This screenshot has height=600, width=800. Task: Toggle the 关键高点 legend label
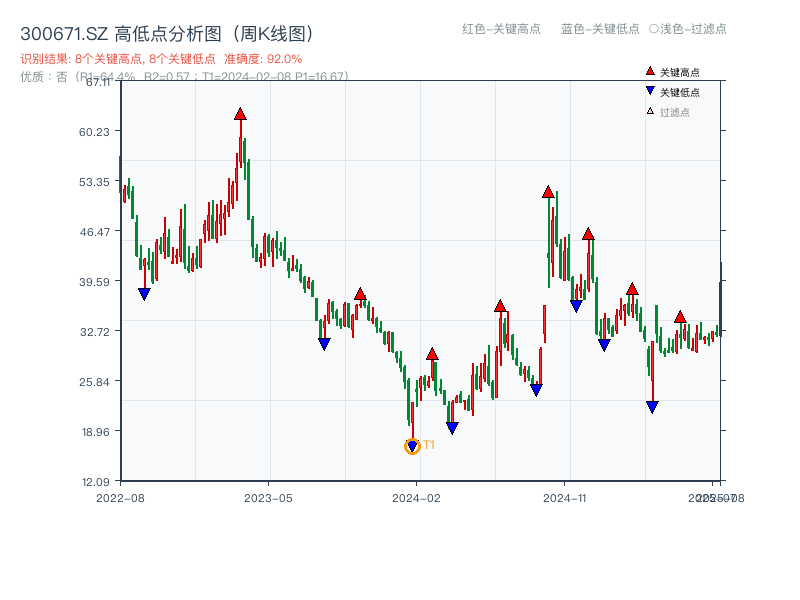(x=680, y=72)
